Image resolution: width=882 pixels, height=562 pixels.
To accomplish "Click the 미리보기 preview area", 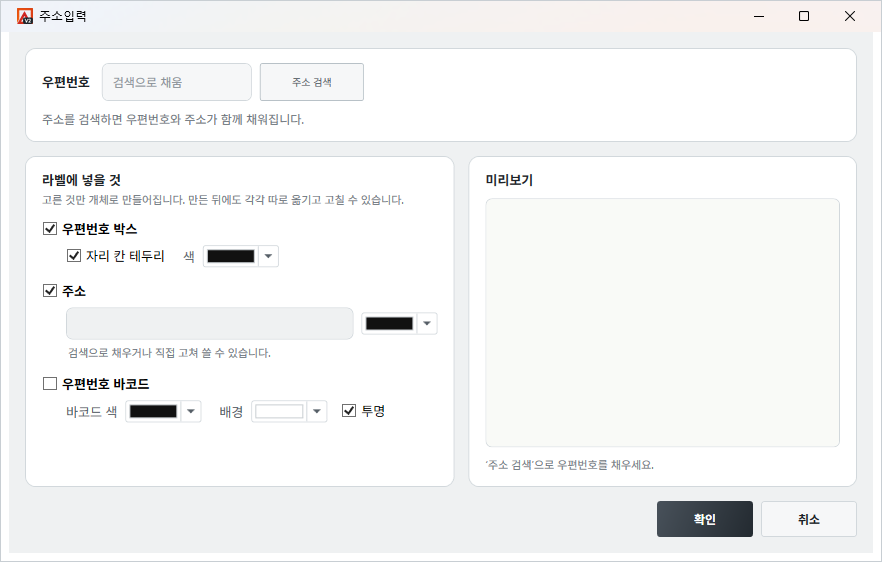I will point(663,323).
